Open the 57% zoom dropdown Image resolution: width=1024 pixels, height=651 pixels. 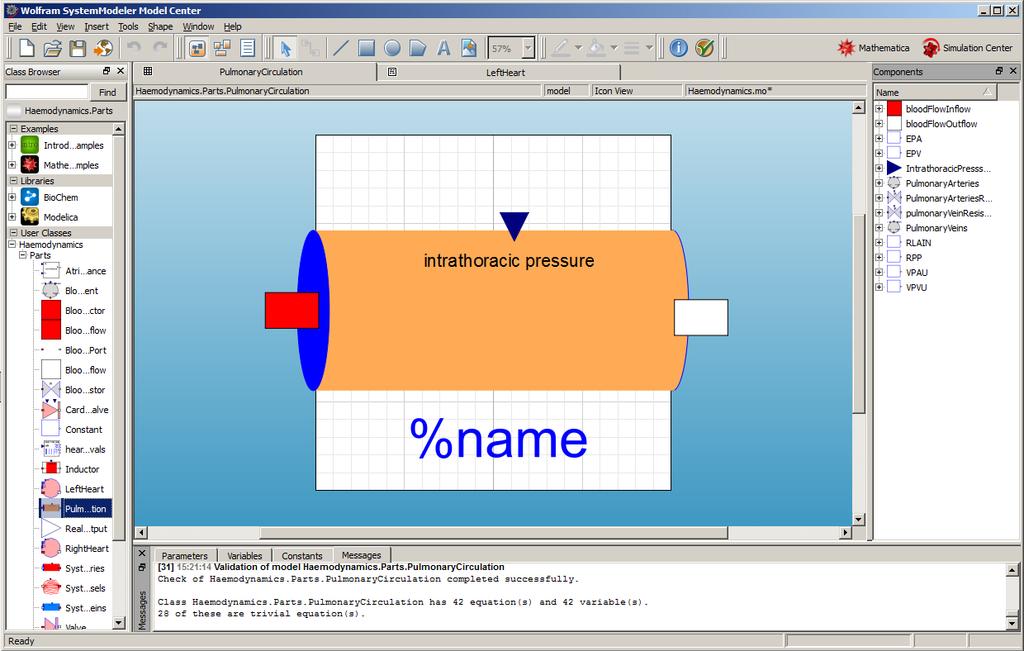coord(528,48)
